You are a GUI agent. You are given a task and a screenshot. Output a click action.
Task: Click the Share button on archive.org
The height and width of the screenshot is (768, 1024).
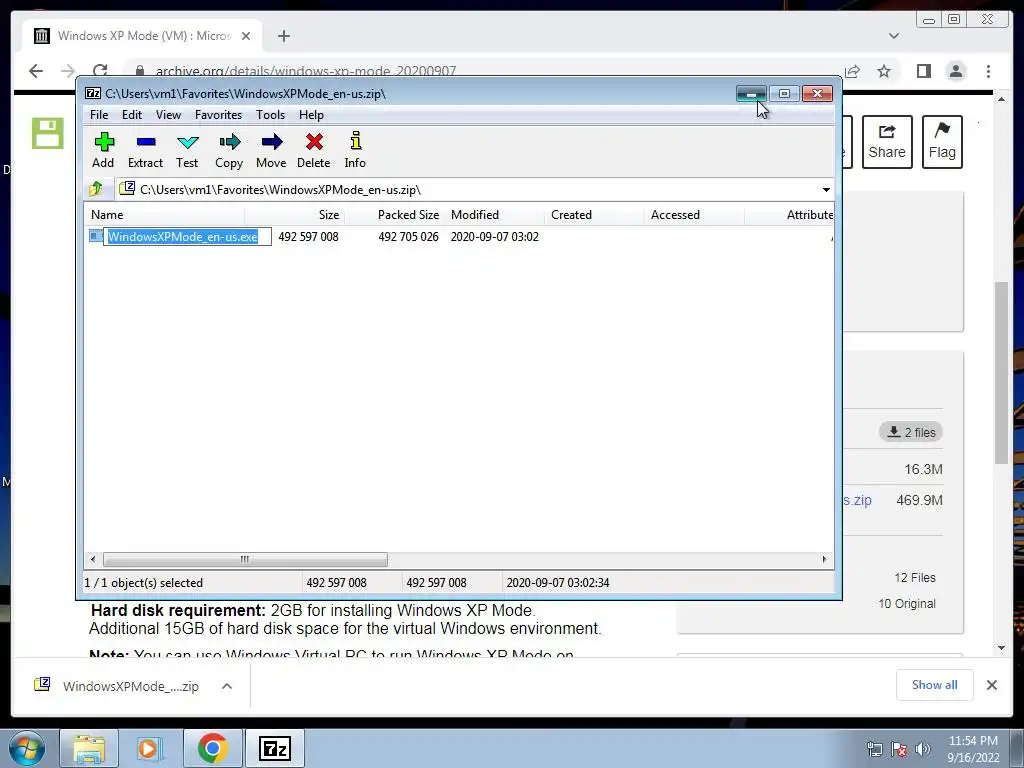(x=887, y=142)
